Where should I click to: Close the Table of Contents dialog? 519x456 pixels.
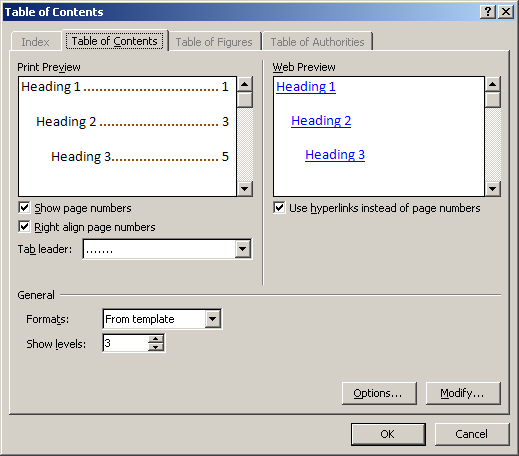point(506,12)
